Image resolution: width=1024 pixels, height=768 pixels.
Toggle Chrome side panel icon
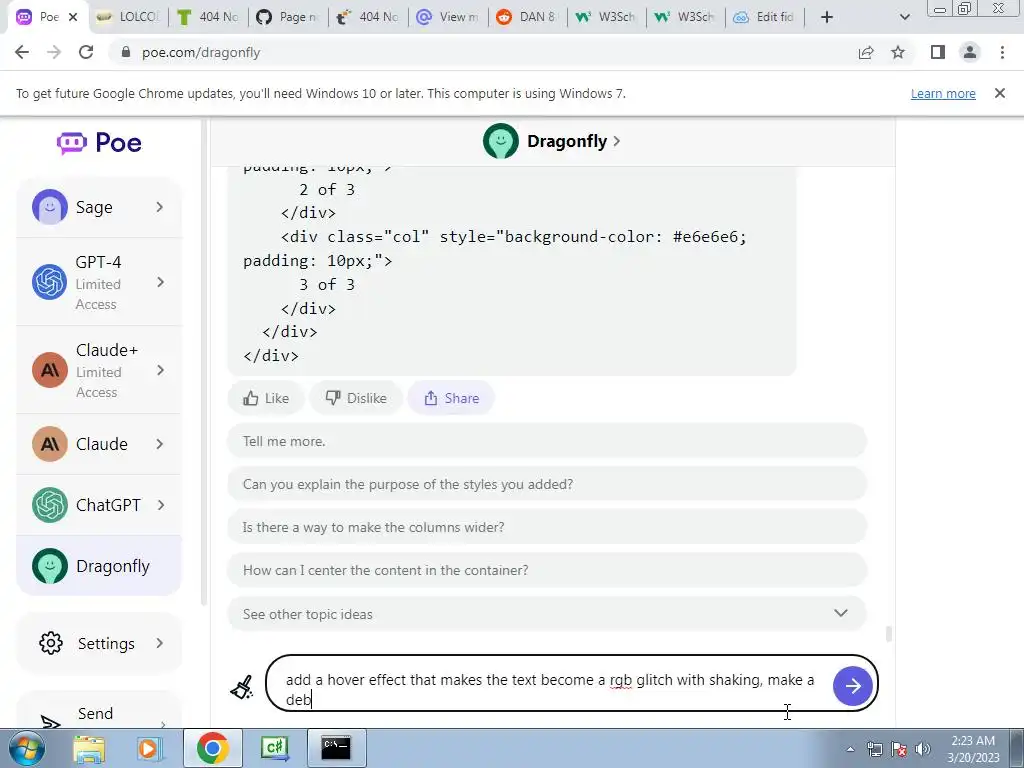(938, 52)
